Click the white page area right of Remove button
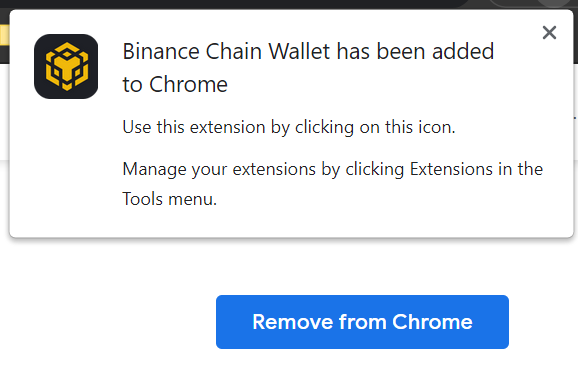 543,322
